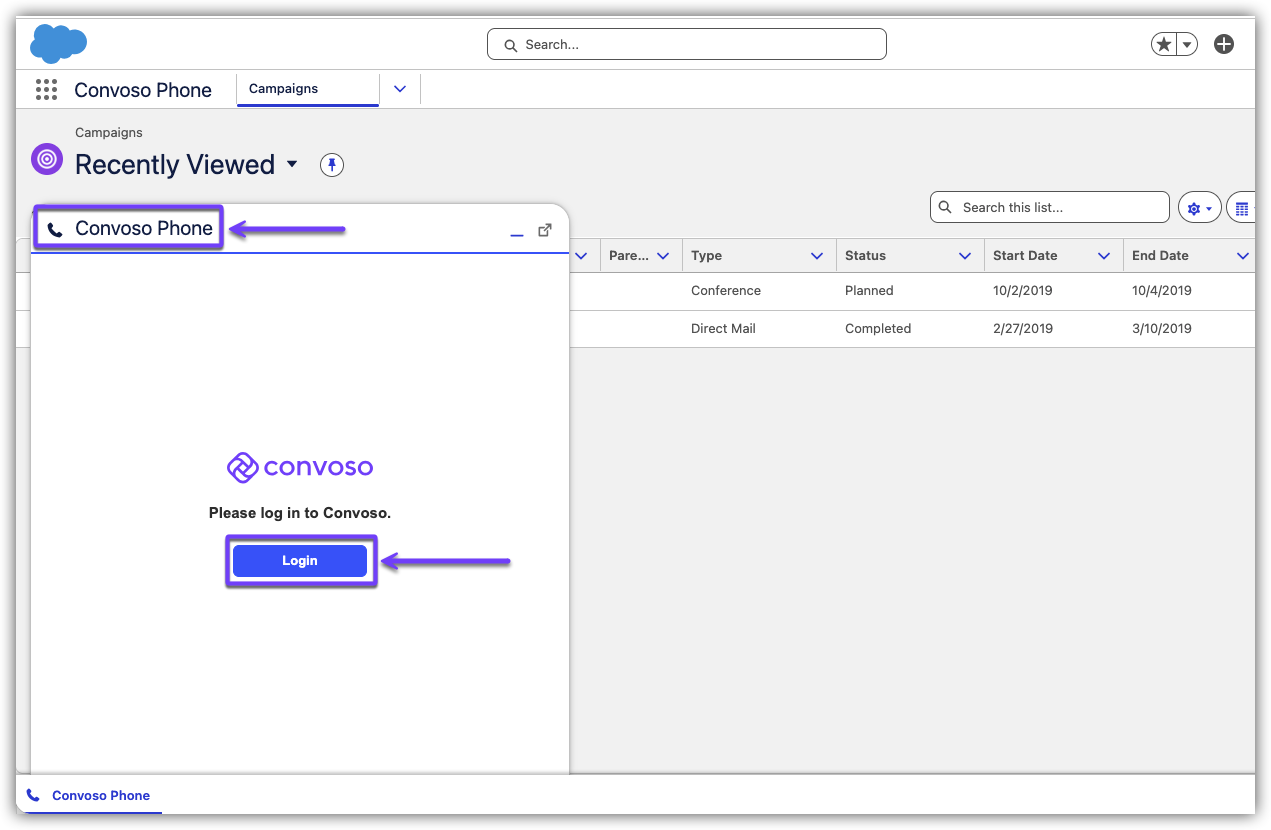Screen dimensions: 1271x830
Task: Expand the Recently Viewed list selector
Action: coord(292,164)
